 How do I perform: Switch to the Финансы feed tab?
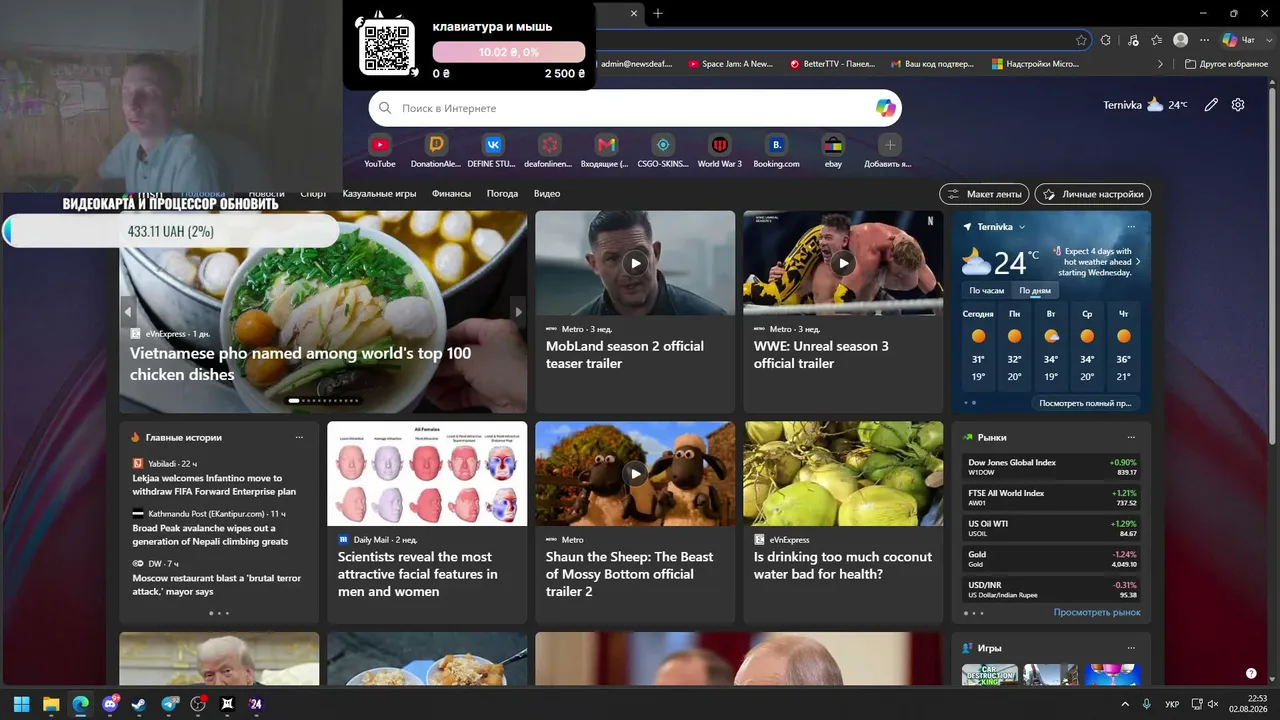point(451,194)
